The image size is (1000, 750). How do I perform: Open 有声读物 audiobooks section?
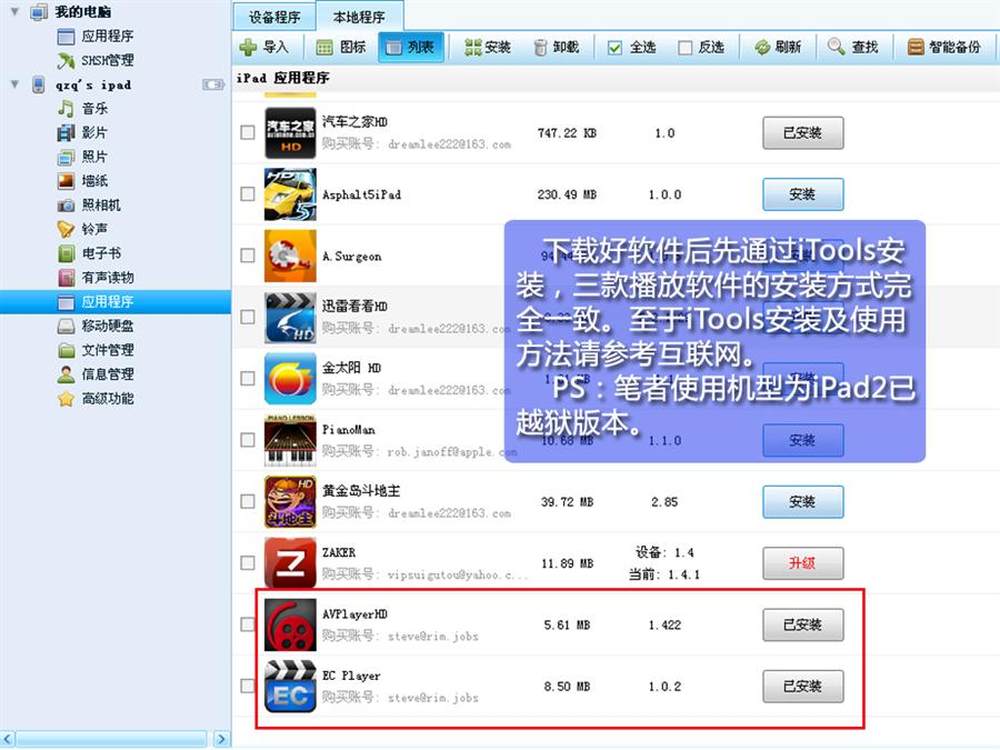[96, 277]
